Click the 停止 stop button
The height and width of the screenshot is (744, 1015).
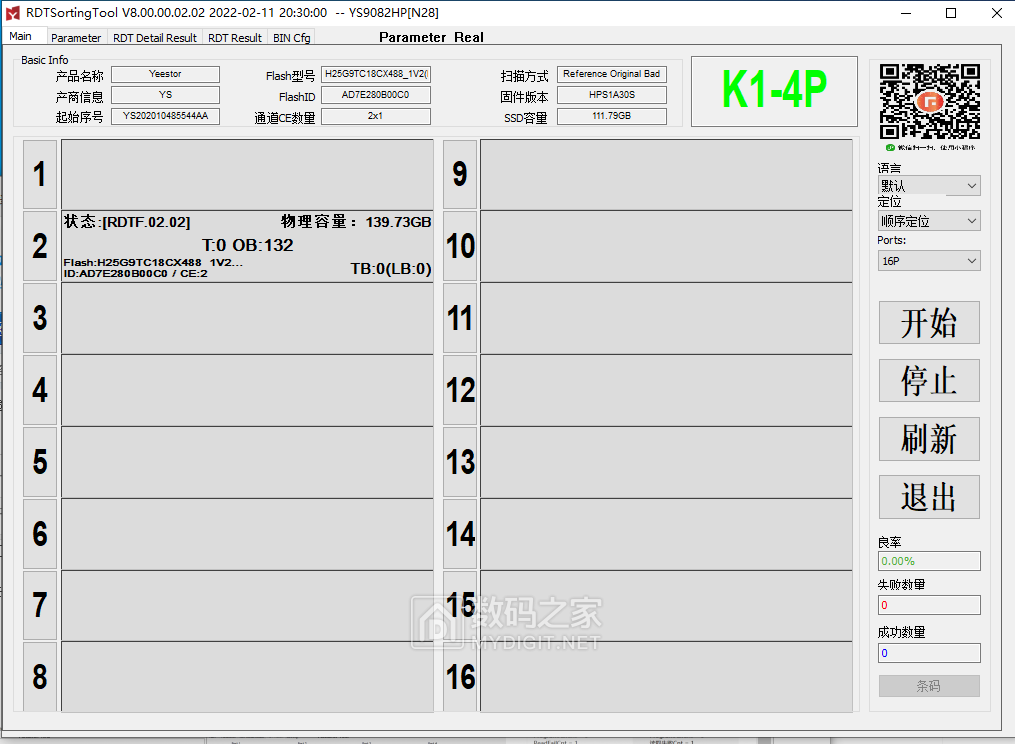coord(928,381)
